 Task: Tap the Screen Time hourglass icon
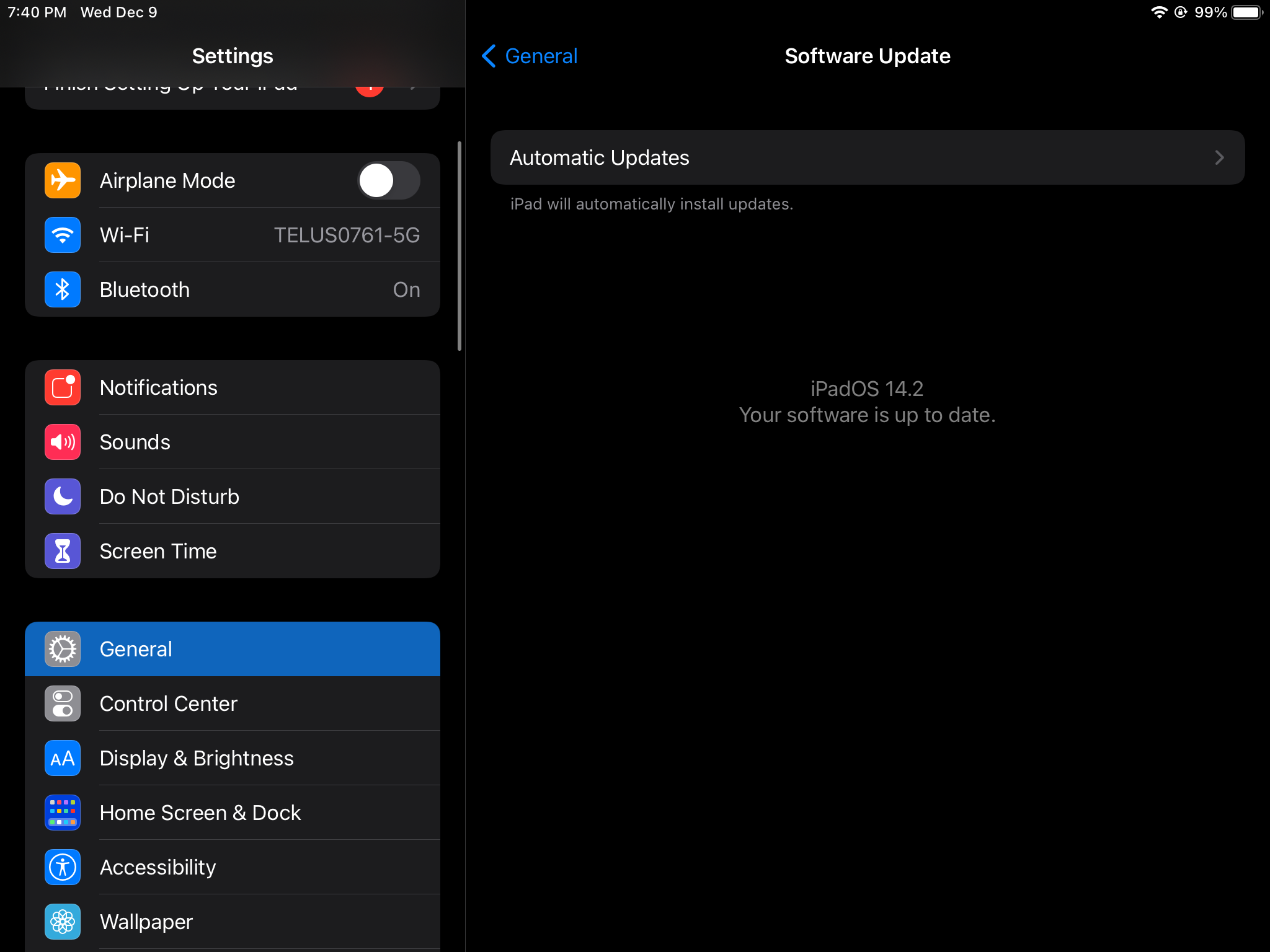(x=63, y=551)
